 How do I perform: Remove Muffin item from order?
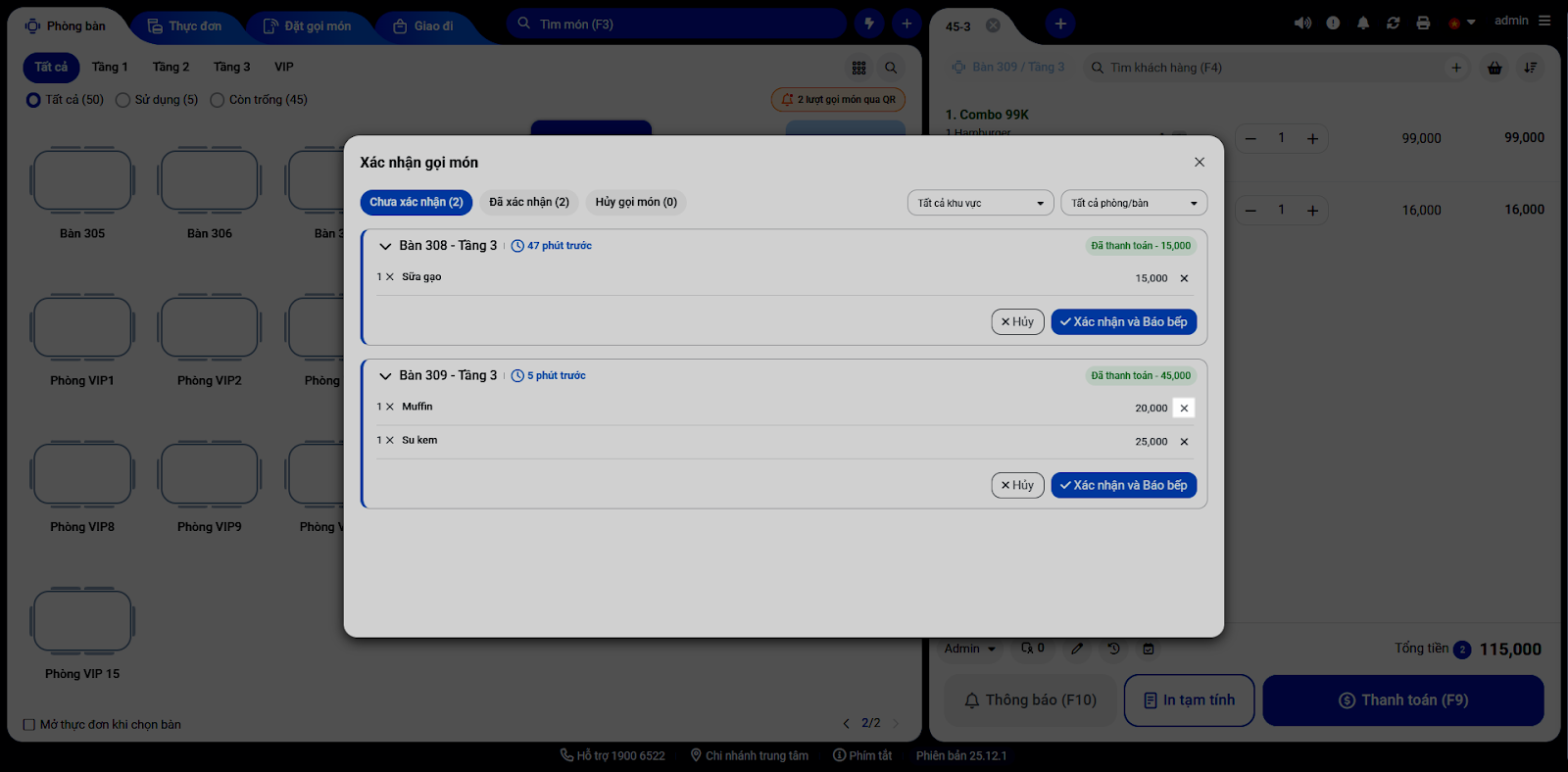pyautogui.click(x=1184, y=409)
